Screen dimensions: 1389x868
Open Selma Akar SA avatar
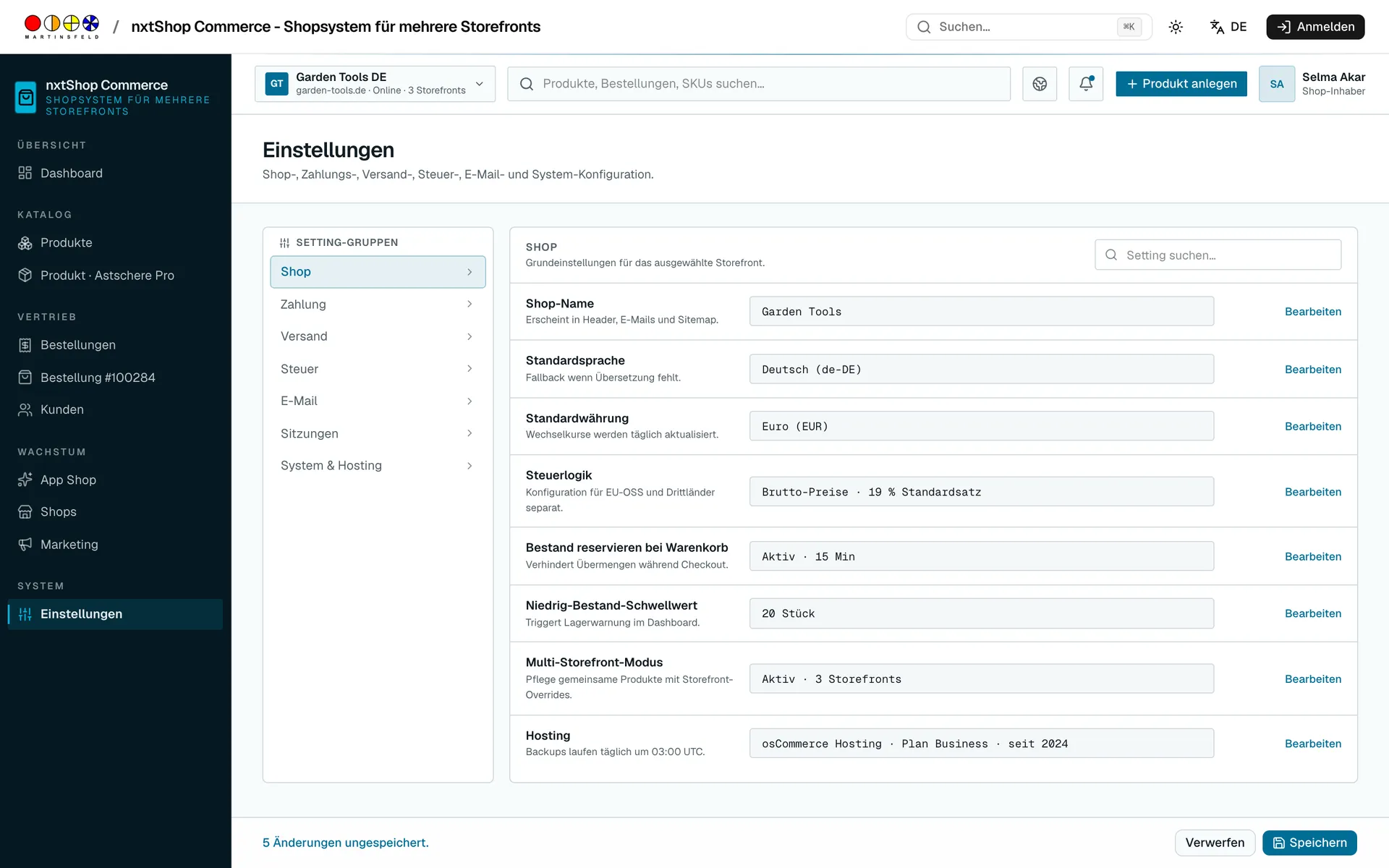click(1277, 84)
